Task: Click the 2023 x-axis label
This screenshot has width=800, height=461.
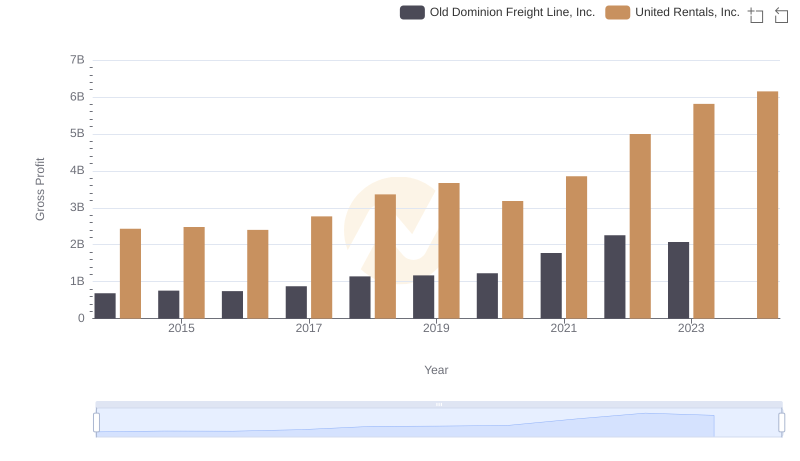Action: (x=691, y=328)
